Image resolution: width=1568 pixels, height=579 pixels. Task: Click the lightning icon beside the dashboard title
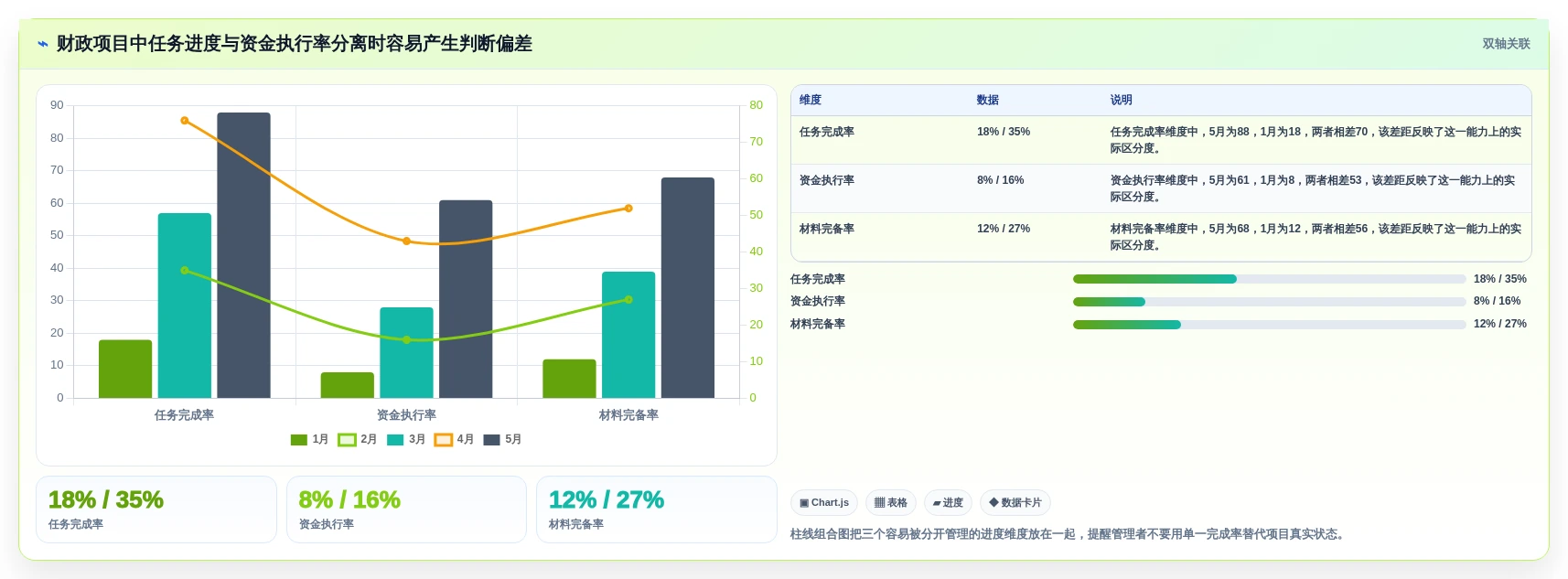[x=42, y=44]
